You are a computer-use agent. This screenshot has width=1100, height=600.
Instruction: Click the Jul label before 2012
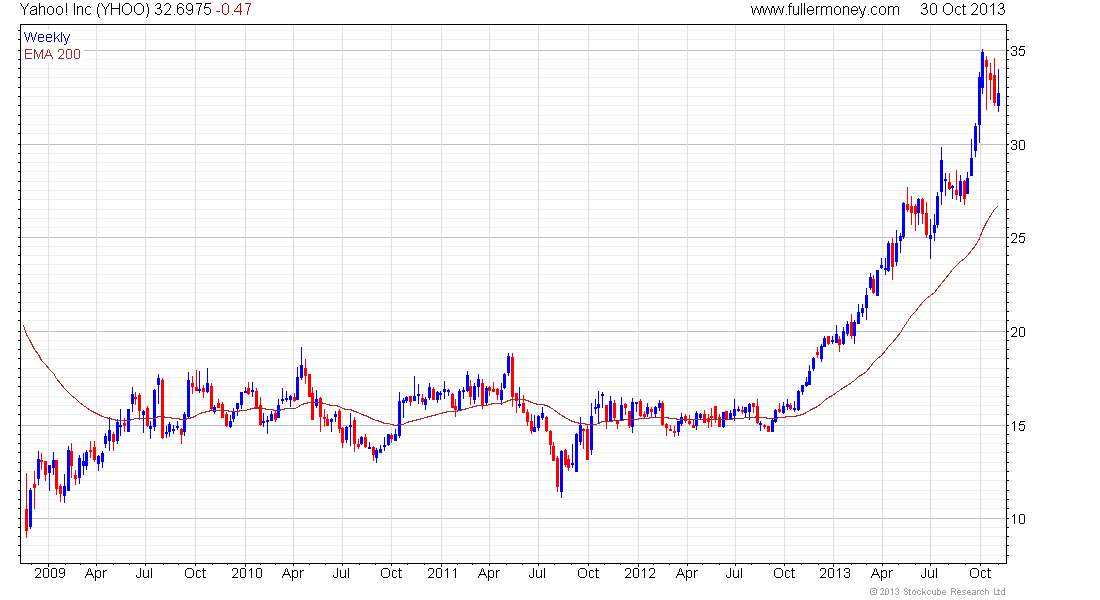pyautogui.click(x=538, y=573)
